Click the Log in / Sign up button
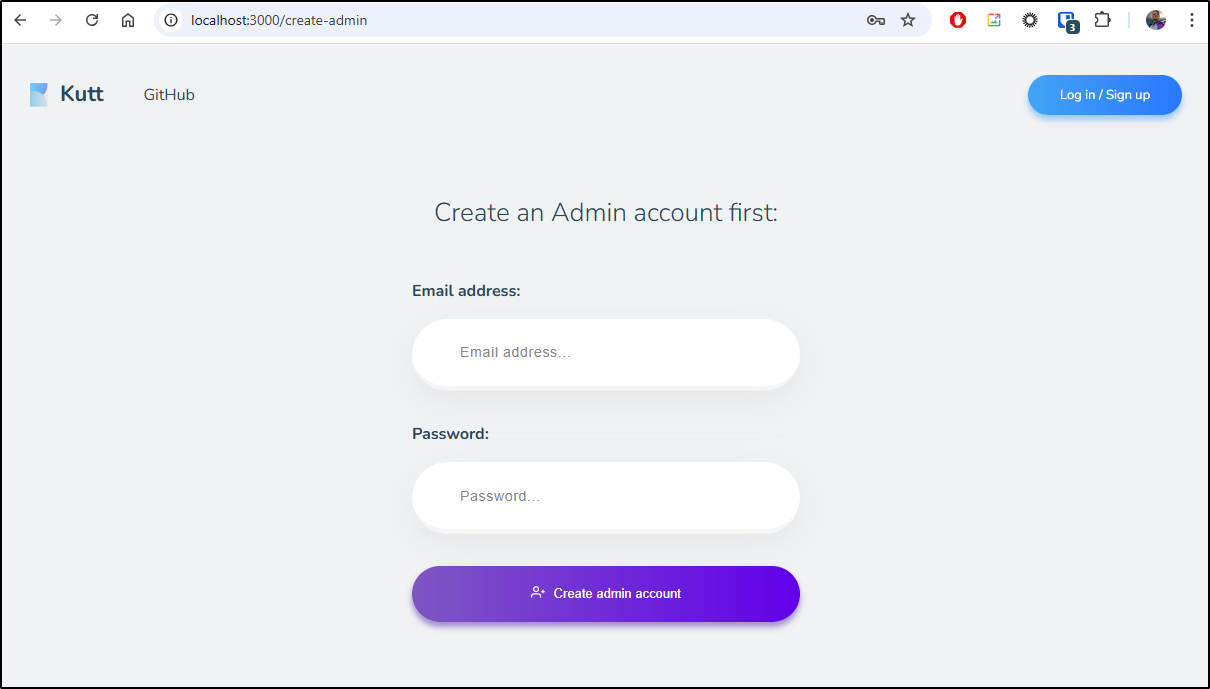 pos(1105,95)
